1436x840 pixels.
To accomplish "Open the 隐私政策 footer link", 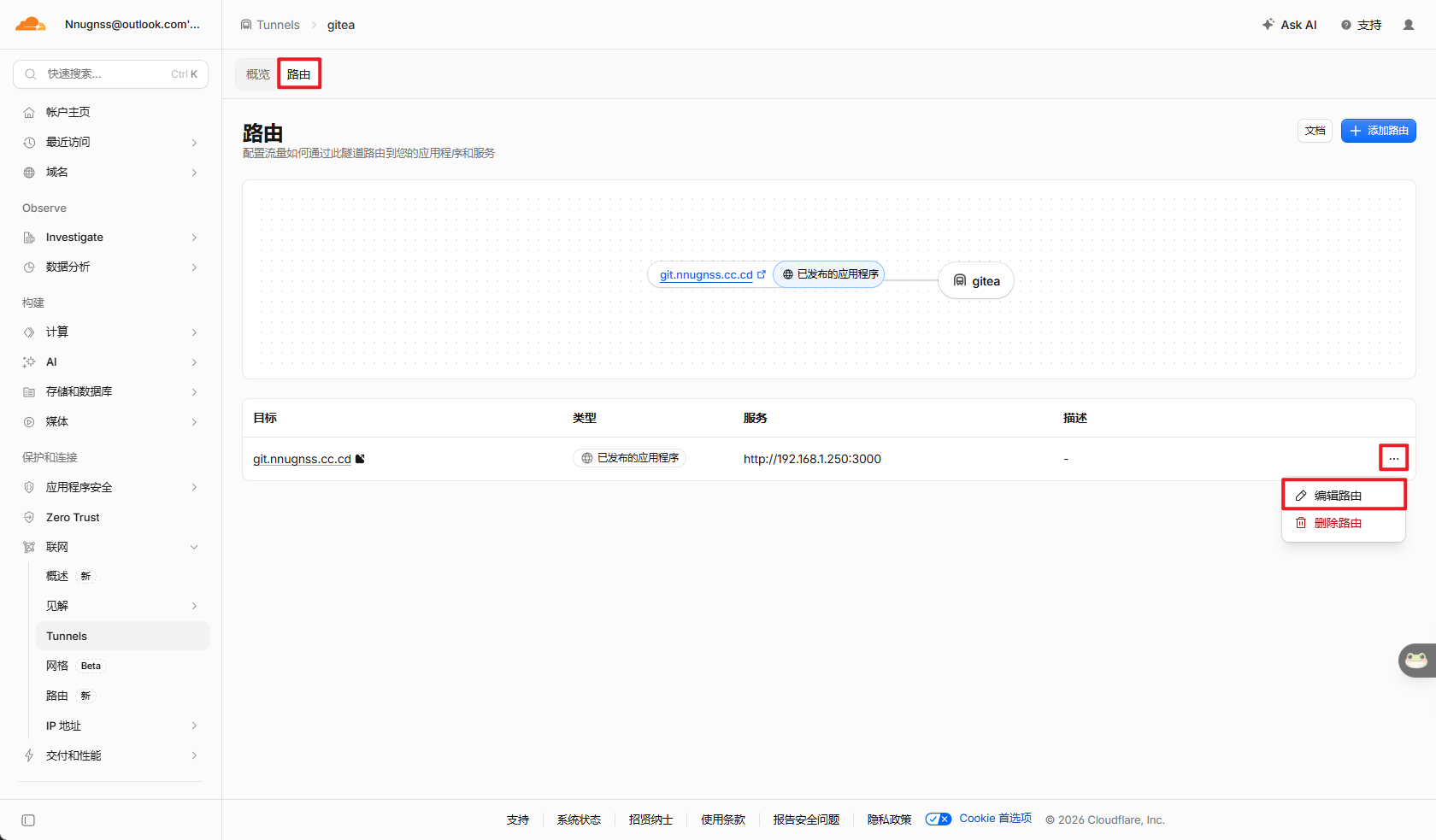I will point(889,819).
